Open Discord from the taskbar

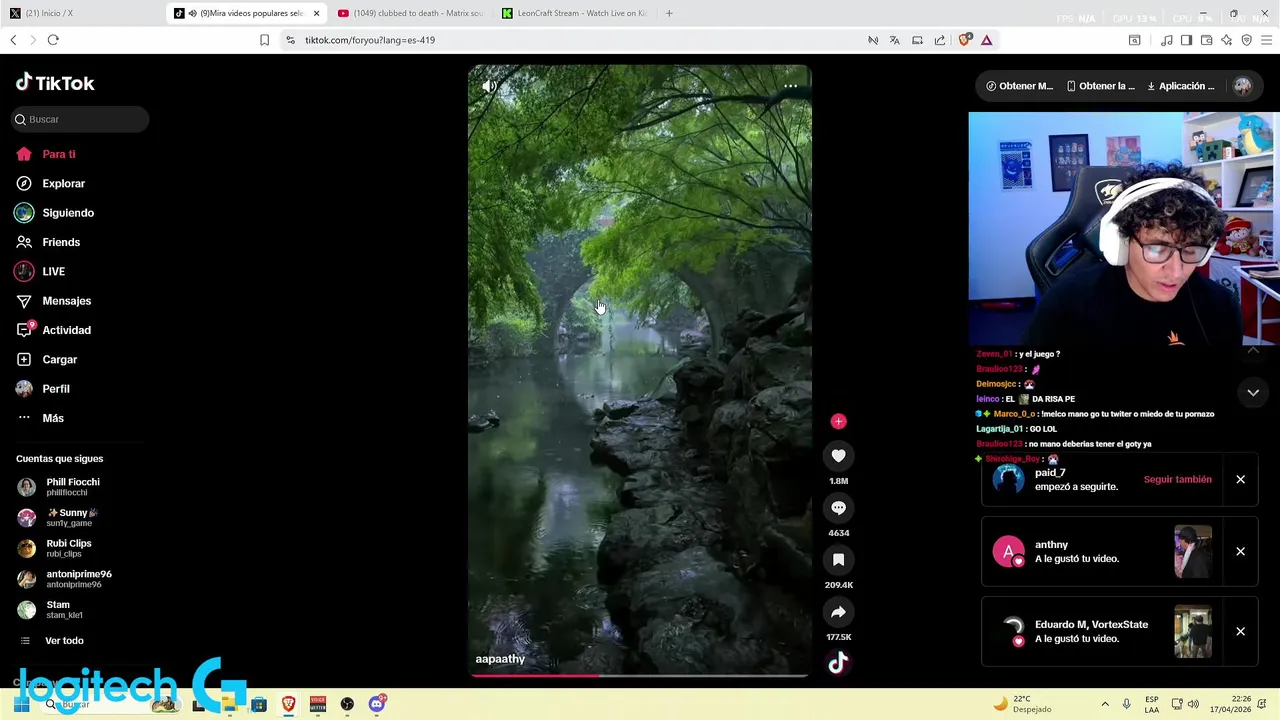[x=376, y=704]
